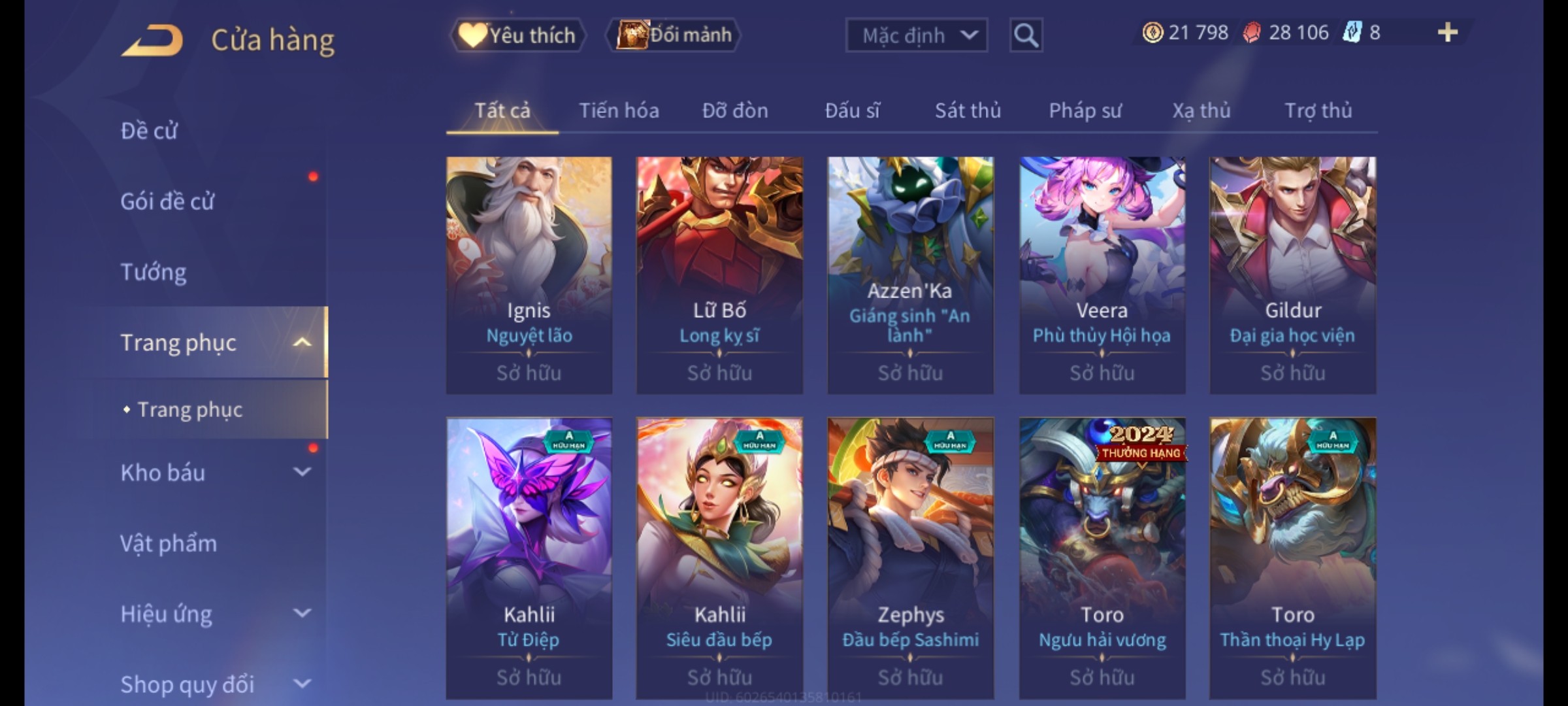Select the Veera Phù thủy Hội họa skin card
The height and width of the screenshot is (706, 1568).
[1102, 275]
